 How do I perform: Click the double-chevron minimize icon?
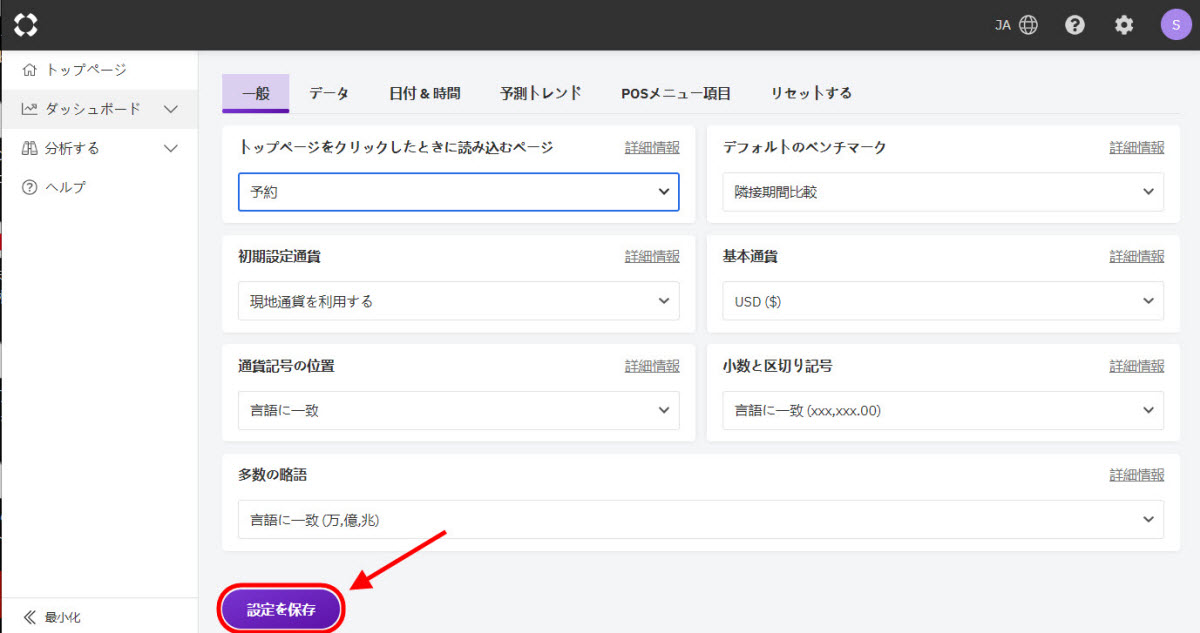click(30, 617)
